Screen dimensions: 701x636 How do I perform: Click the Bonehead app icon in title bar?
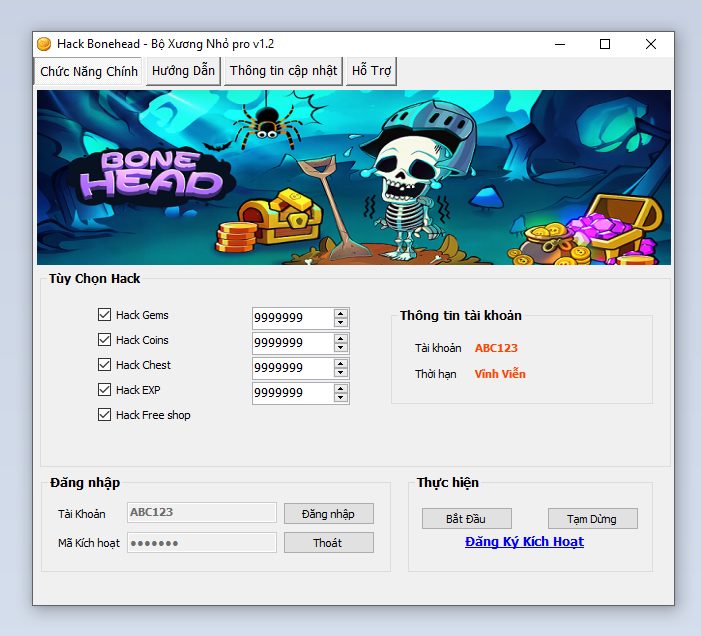[x=44, y=44]
